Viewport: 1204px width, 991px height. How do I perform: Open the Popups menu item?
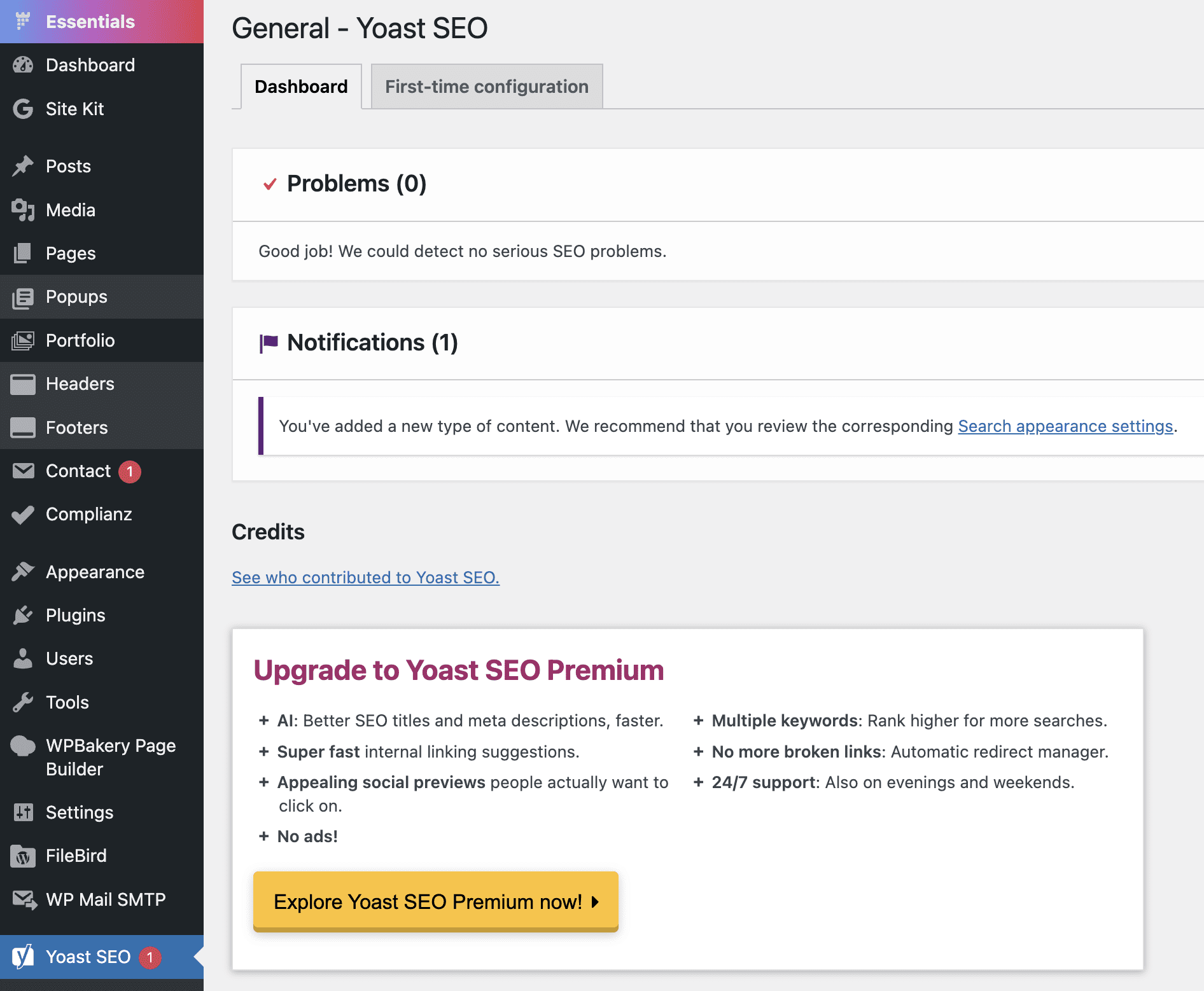coord(102,297)
